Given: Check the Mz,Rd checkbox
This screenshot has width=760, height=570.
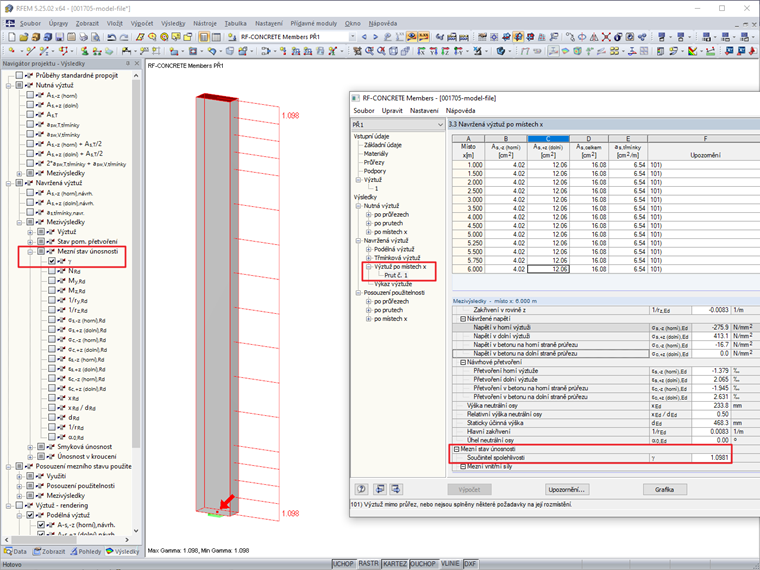Looking at the screenshot, I should click(52, 290).
